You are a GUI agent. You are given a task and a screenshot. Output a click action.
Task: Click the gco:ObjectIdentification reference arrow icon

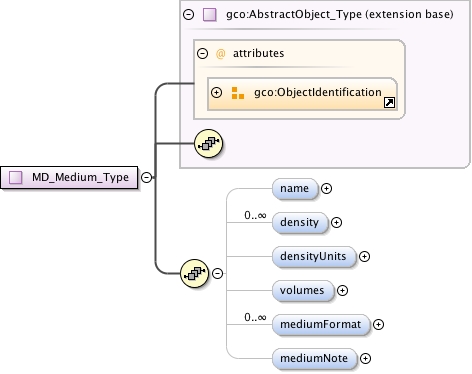(389, 103)
